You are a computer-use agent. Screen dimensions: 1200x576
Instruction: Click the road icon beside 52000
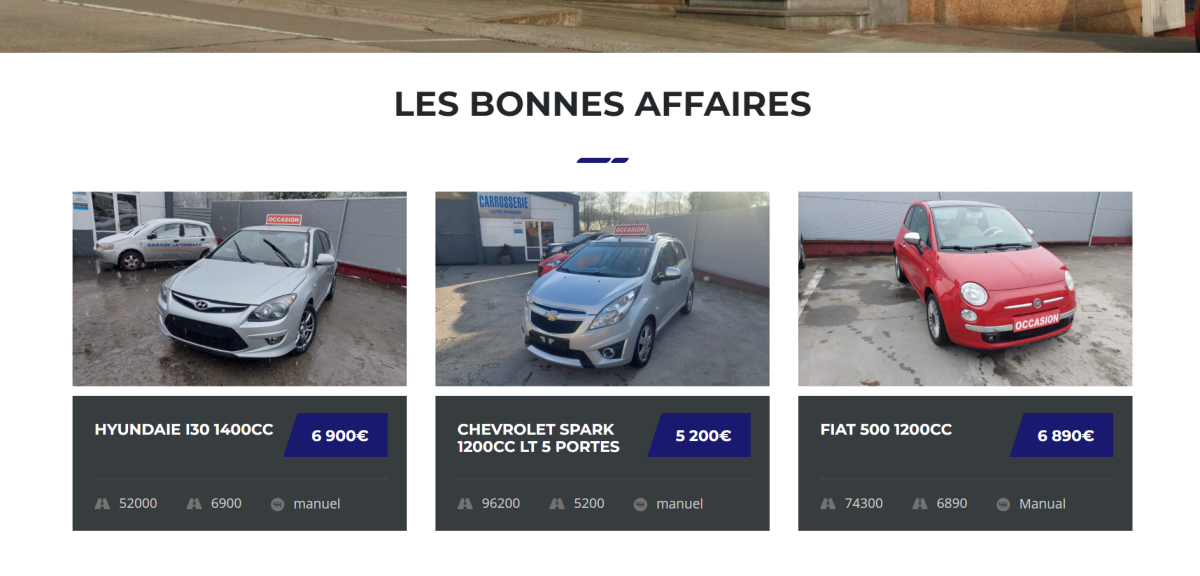click(x=102, y=504)
